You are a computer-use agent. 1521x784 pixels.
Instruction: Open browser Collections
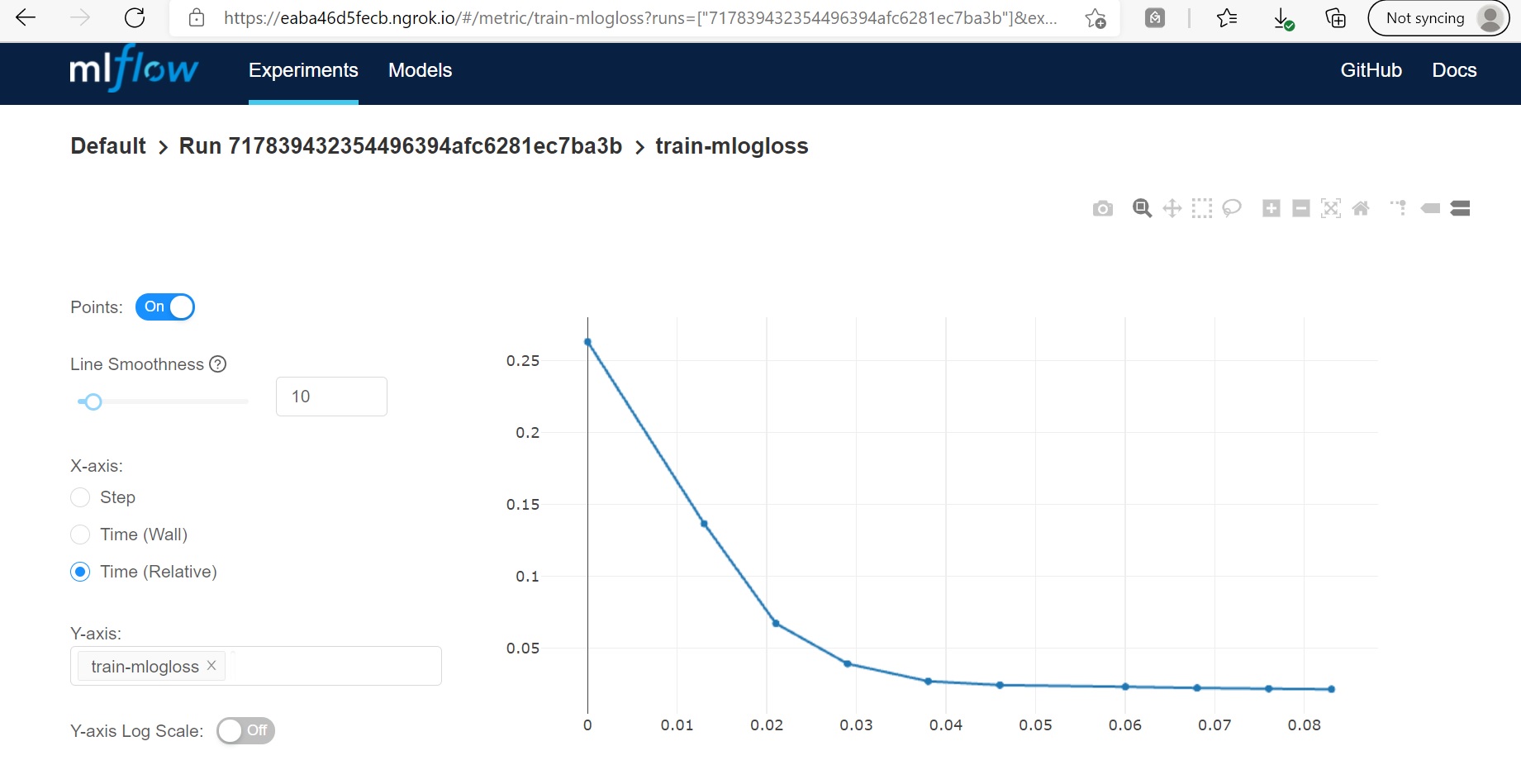(1335, 17)
